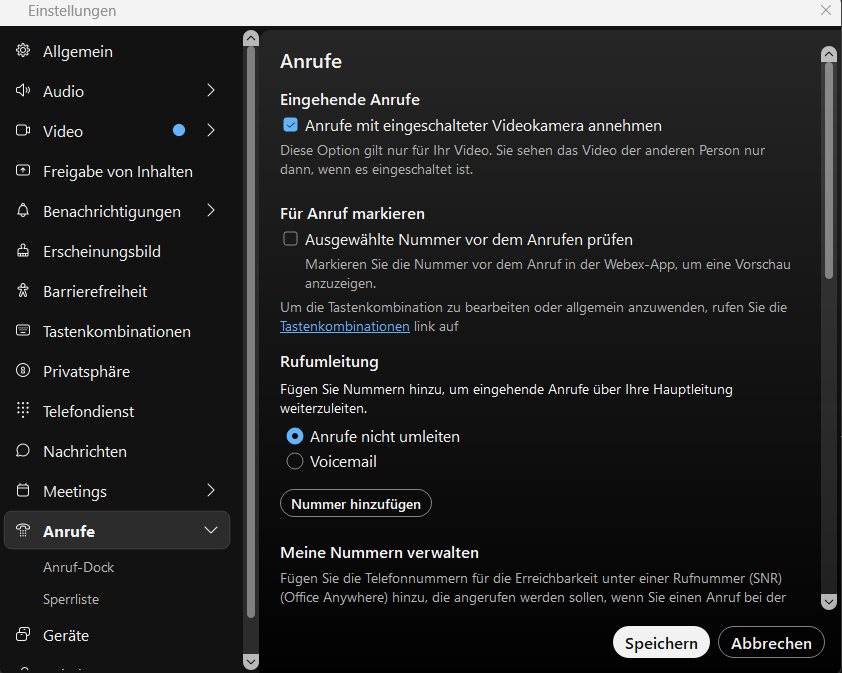The width and height of the screenshot is (842, 673).
Task: Select the Audio speaker icon
Action: point(22,91)
